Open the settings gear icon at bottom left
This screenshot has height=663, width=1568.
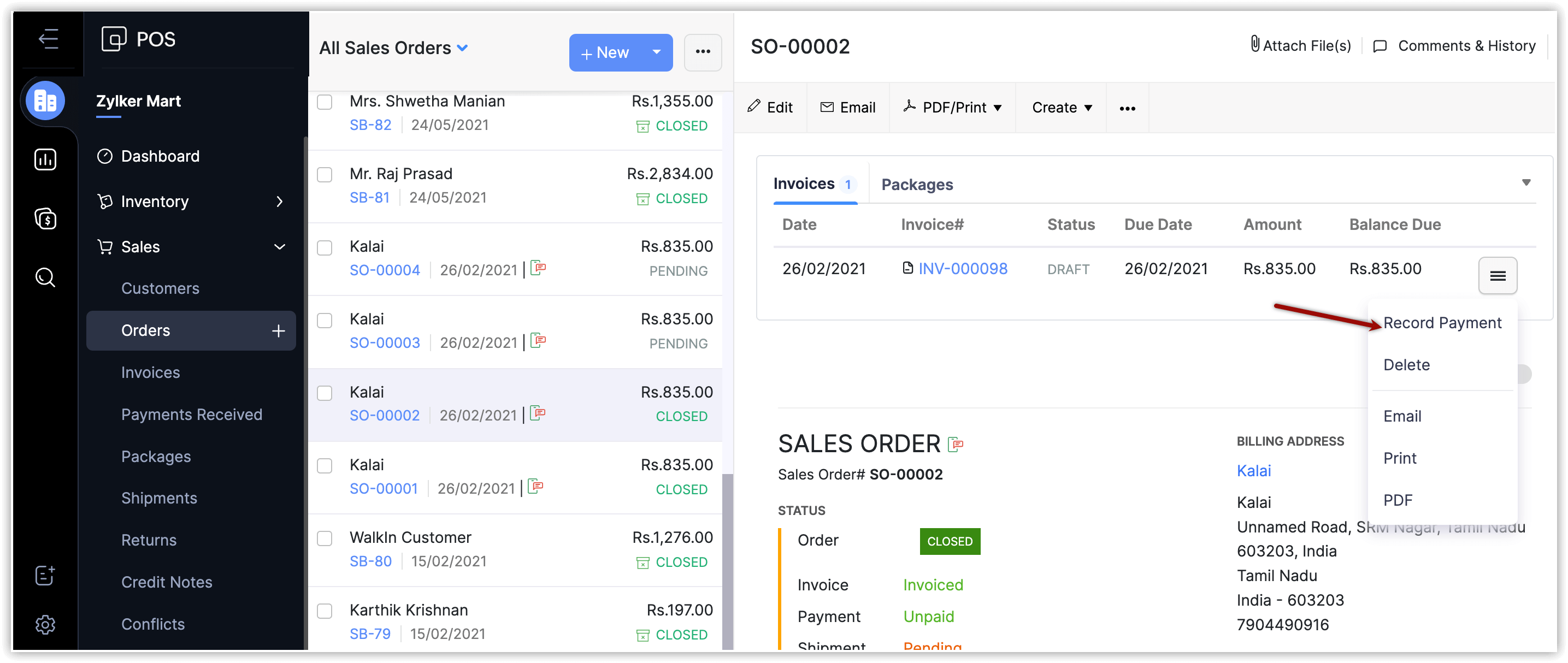45,624
